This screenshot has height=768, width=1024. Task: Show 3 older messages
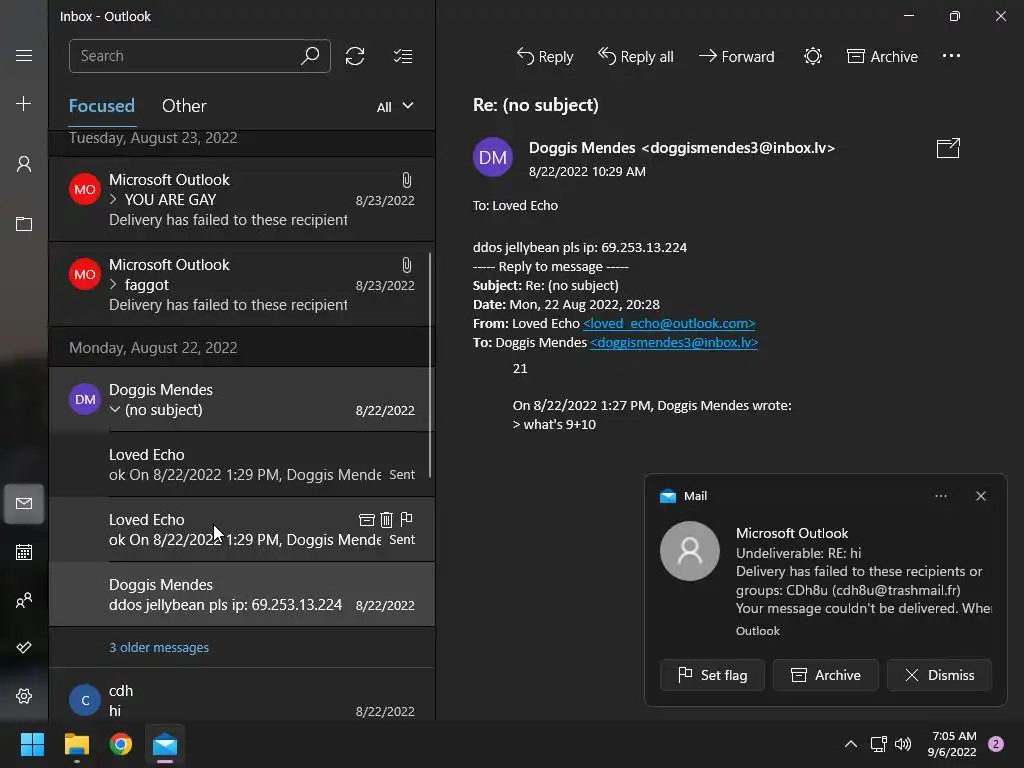(159, 647)
